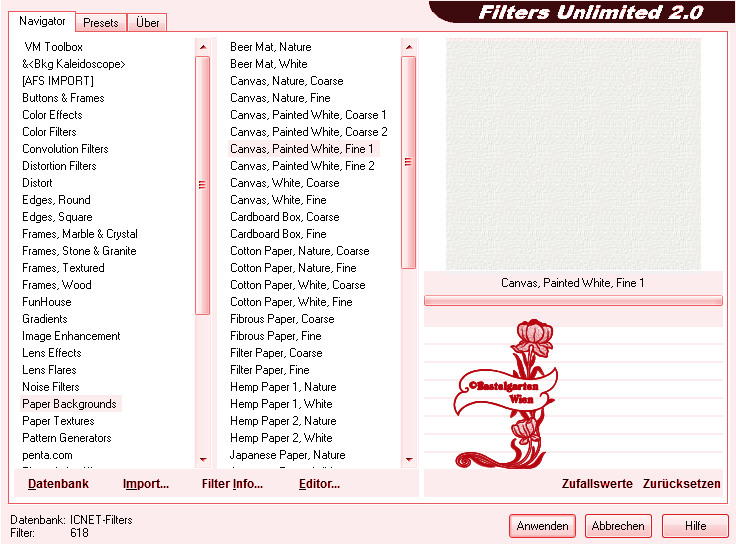
Task: Choose Lens Effects category
Action: point(52,352)
